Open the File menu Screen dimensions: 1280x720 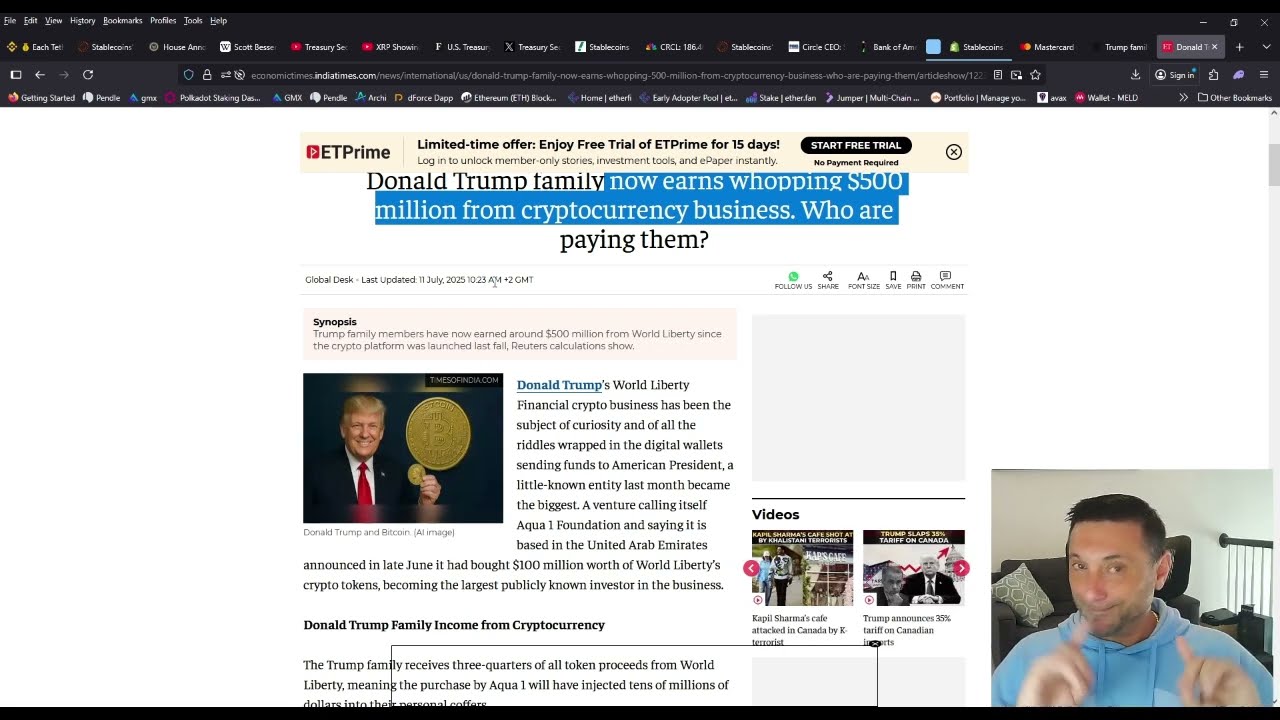[10, 20]
